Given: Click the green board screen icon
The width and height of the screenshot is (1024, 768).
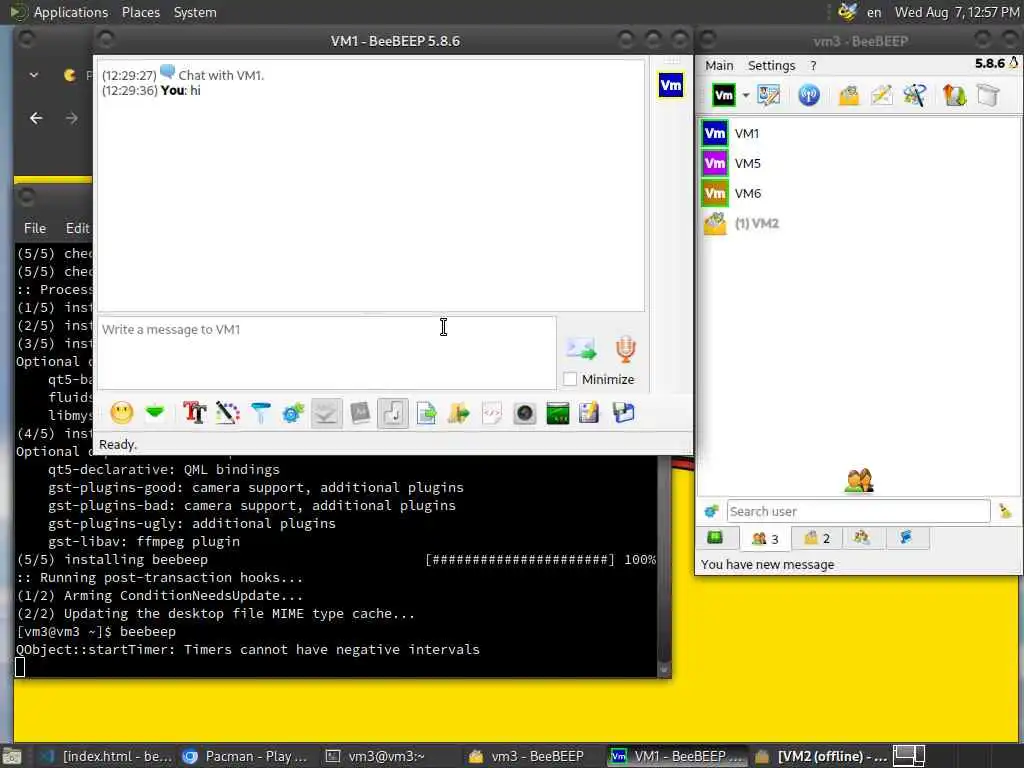Looking at the screenshot, I should click(x=558, y=413).
